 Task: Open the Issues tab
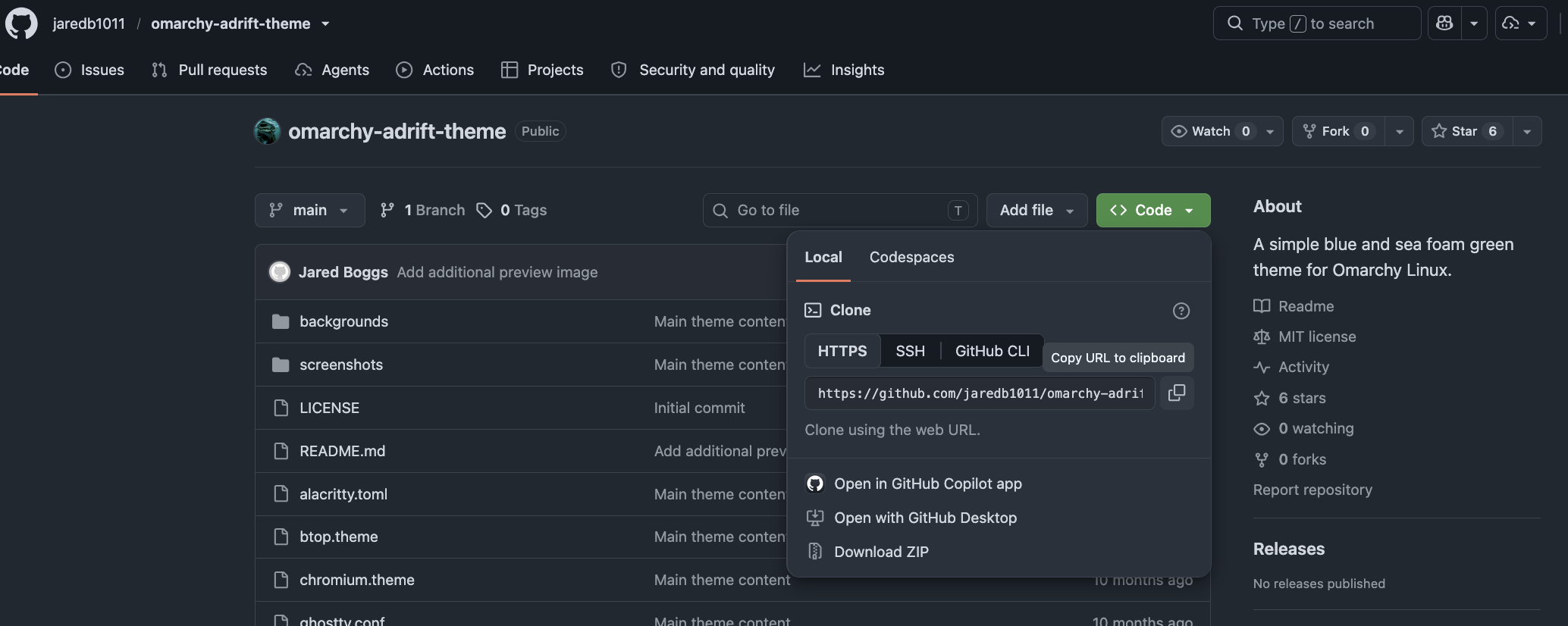click(x=89, y=70)
